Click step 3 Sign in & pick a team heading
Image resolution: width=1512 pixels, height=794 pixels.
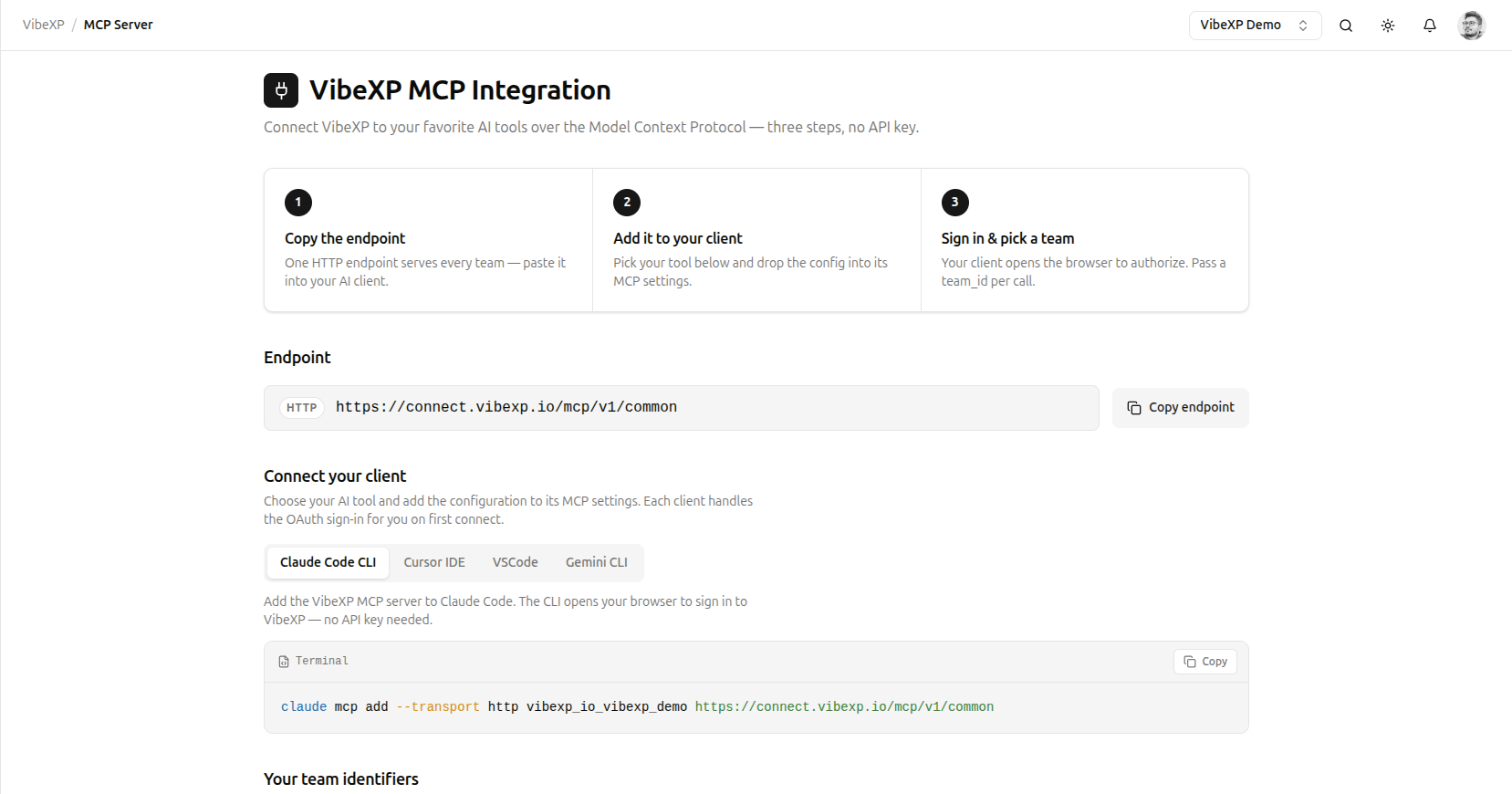1007,238
